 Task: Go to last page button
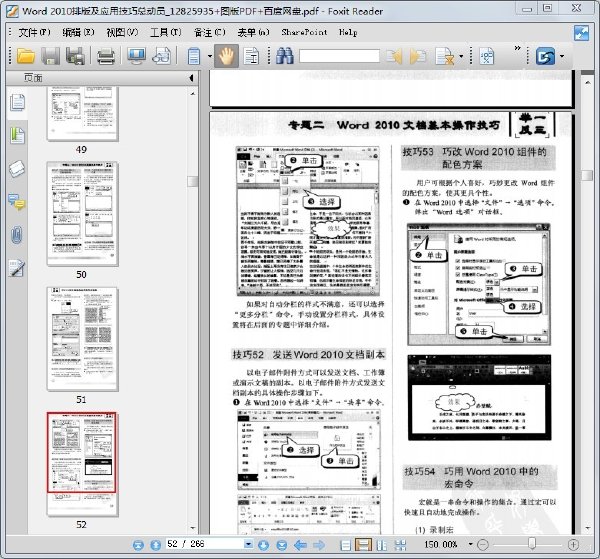click(282, 545)
